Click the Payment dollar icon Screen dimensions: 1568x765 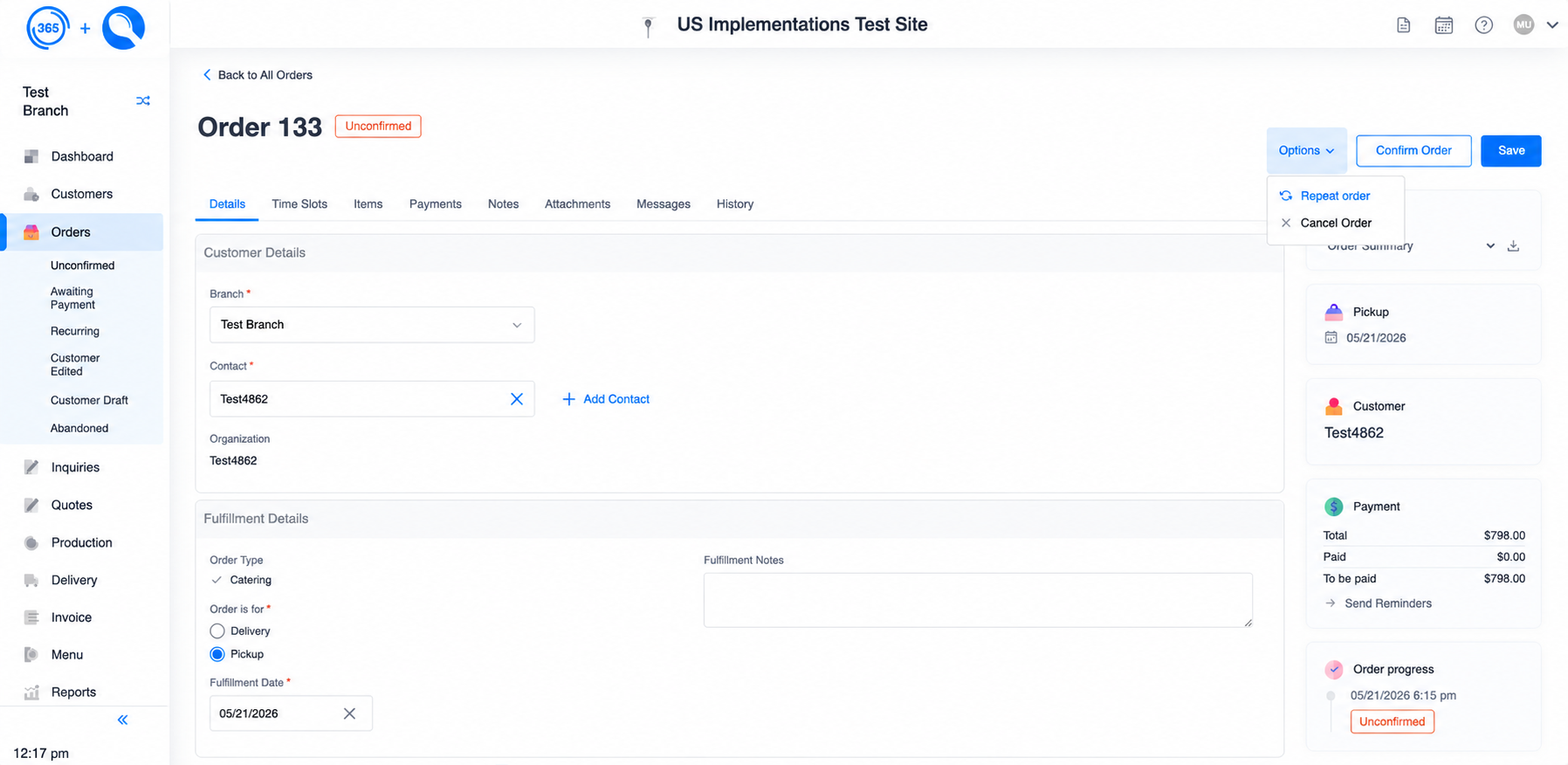tap(1333, 507)
